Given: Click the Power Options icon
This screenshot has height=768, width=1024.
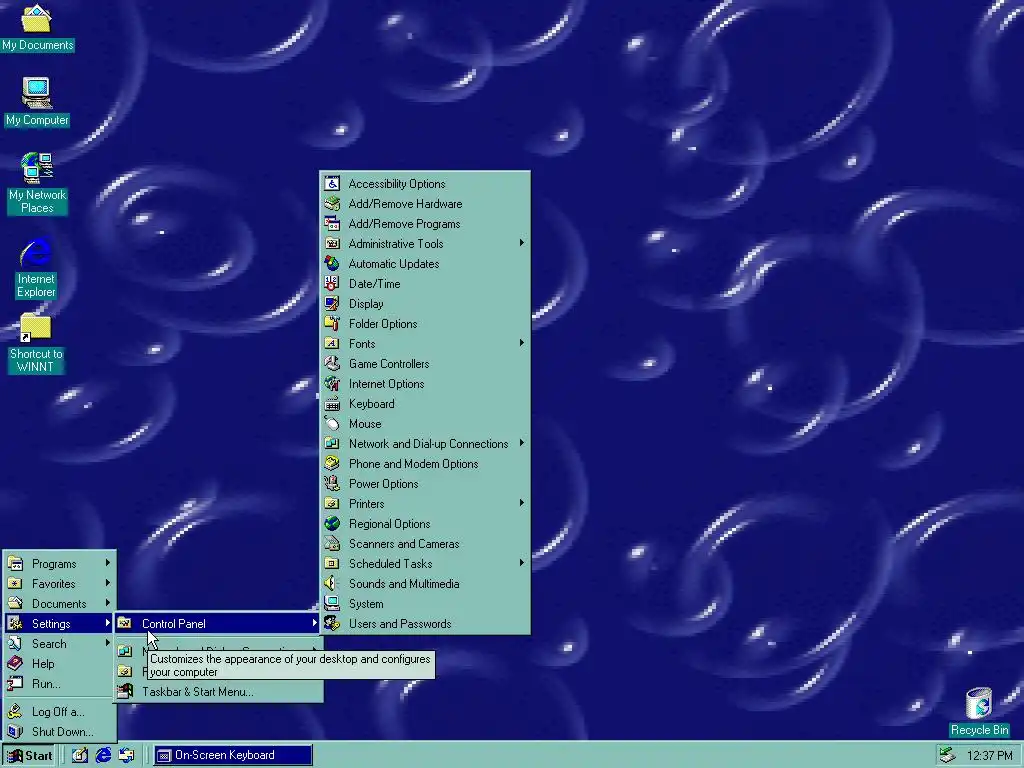Looking at the screenshot, I should (x=332, y=483).
